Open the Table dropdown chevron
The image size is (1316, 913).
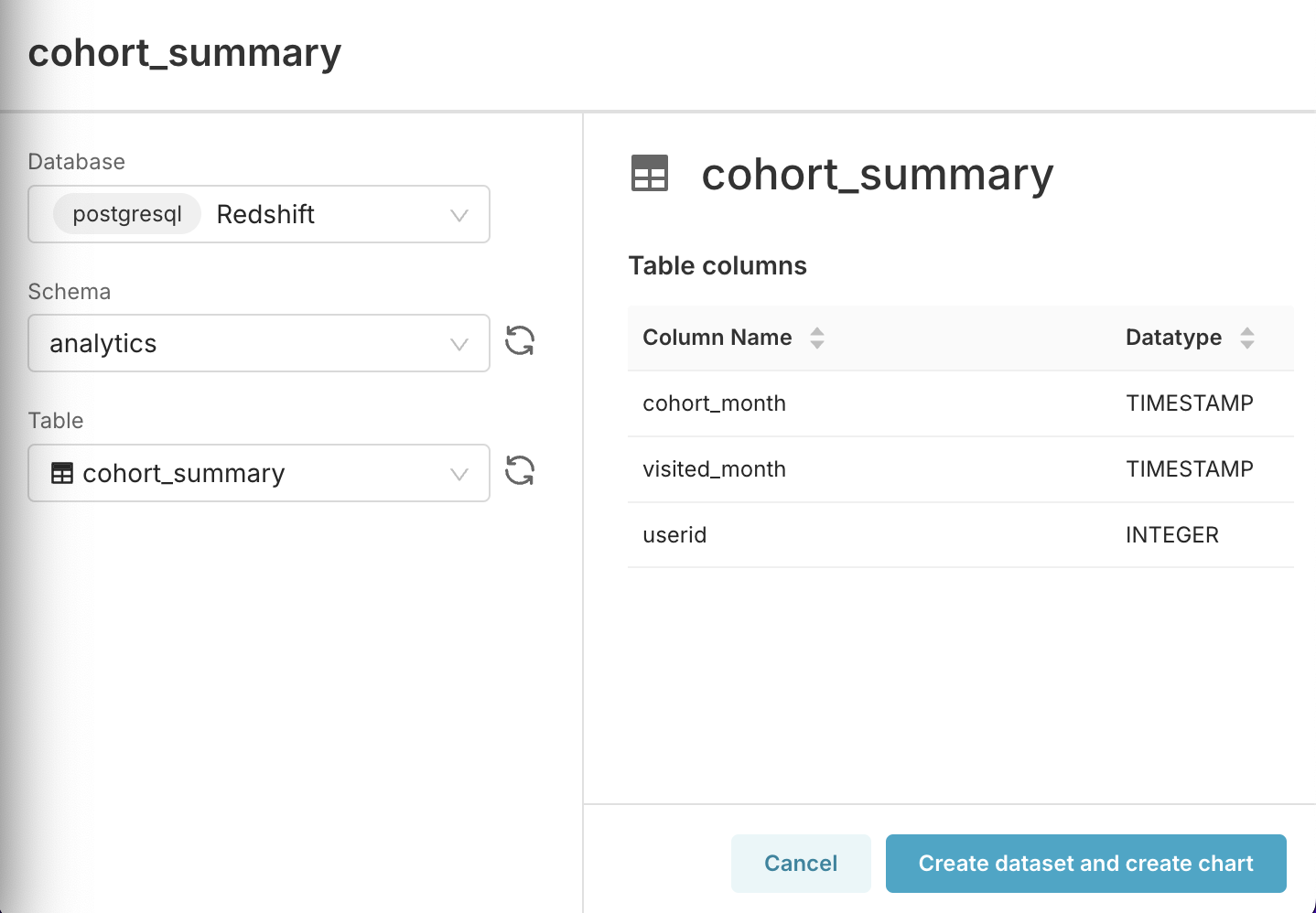point(459,474)
